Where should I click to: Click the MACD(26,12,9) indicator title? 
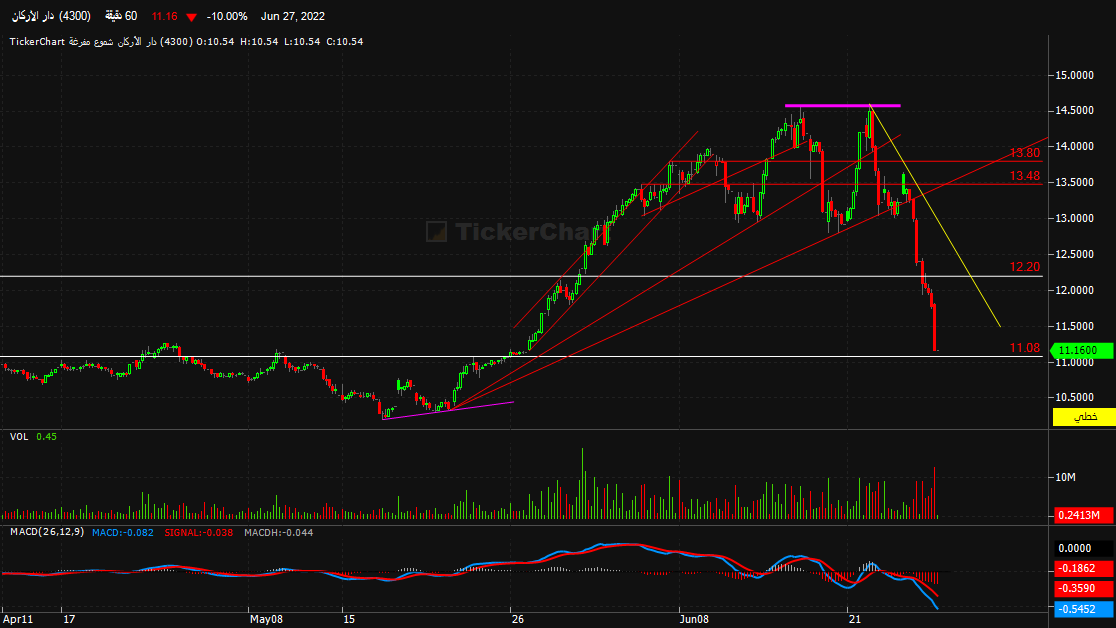pos(47,532)
